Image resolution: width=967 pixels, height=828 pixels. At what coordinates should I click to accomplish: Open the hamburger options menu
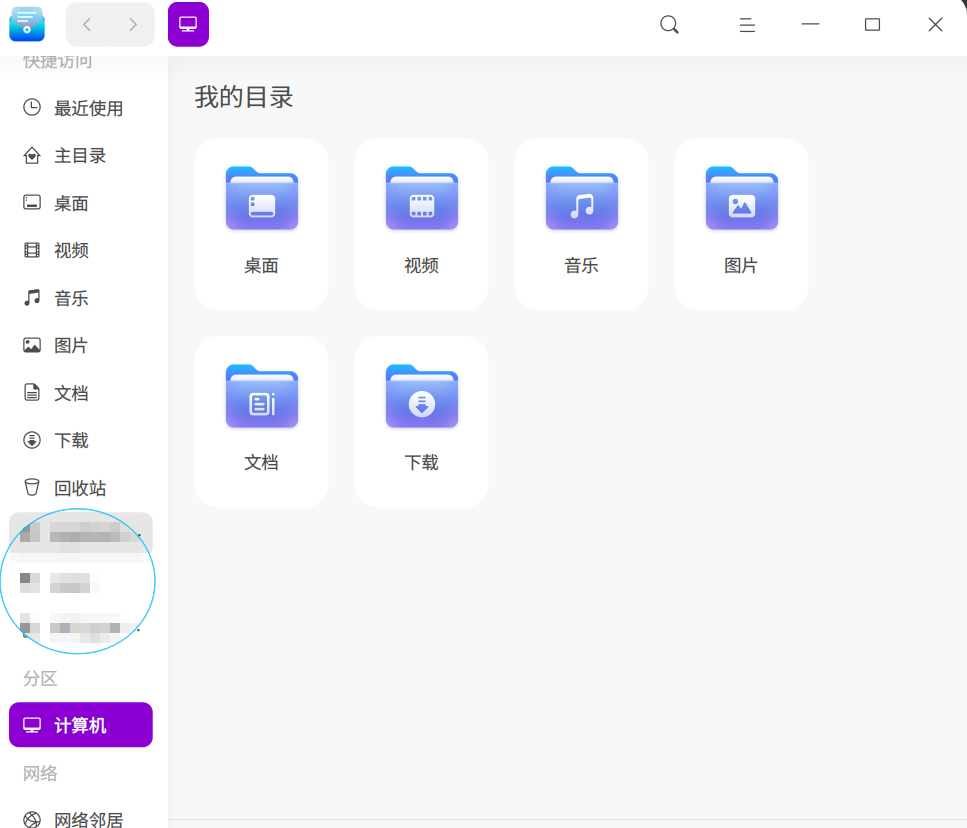[747, 25]
